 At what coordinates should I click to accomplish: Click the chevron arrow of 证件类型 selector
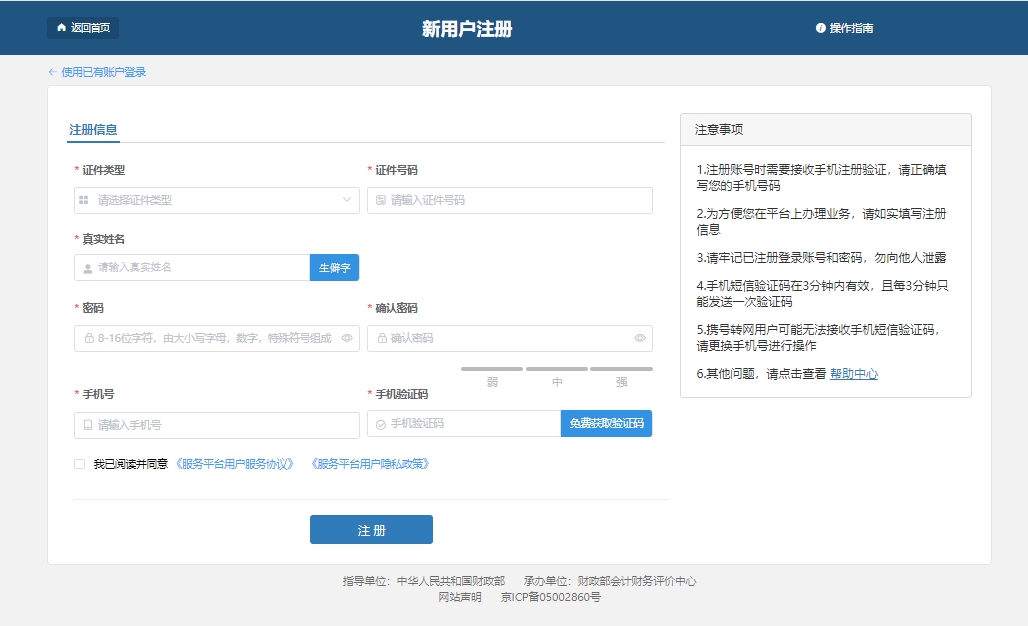347,200
